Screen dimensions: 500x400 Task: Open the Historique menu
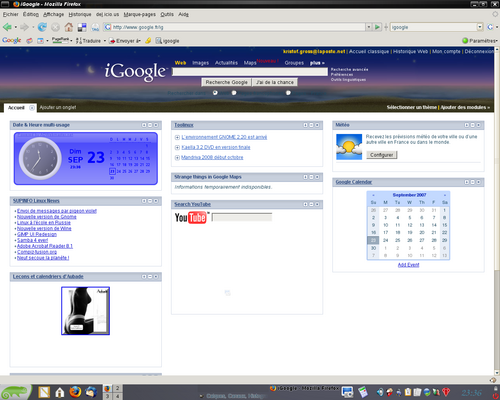80,14
